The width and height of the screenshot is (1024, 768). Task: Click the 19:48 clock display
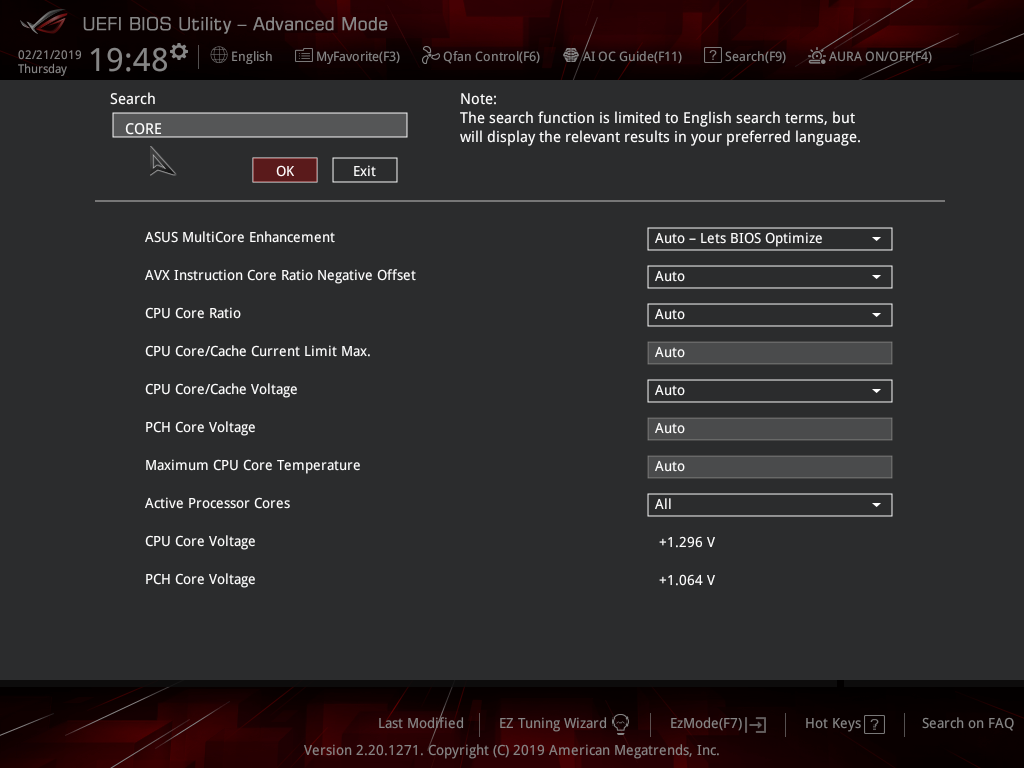click(129, 59)
